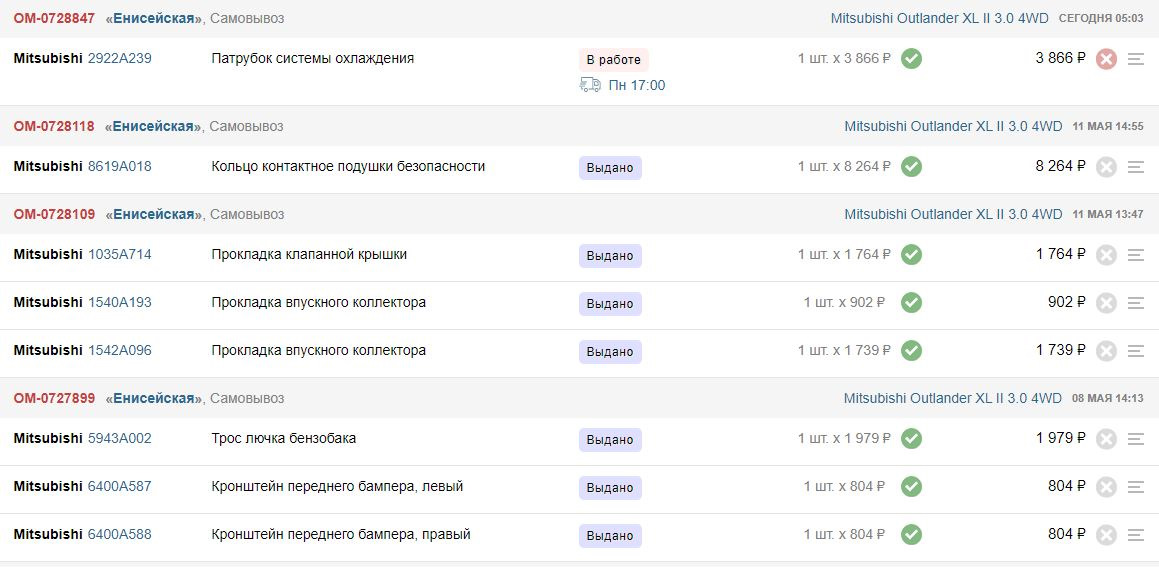
Task: Click green checkmark for 5943A002 row
Action: pos(911,439)
